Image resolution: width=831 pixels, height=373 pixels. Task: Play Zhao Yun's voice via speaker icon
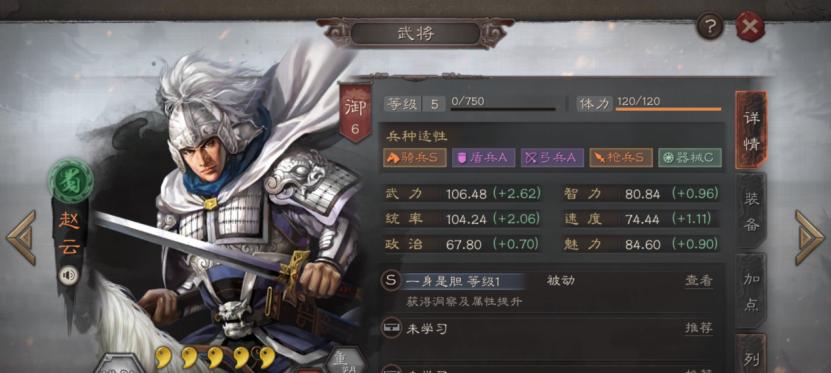coord(68,276)
